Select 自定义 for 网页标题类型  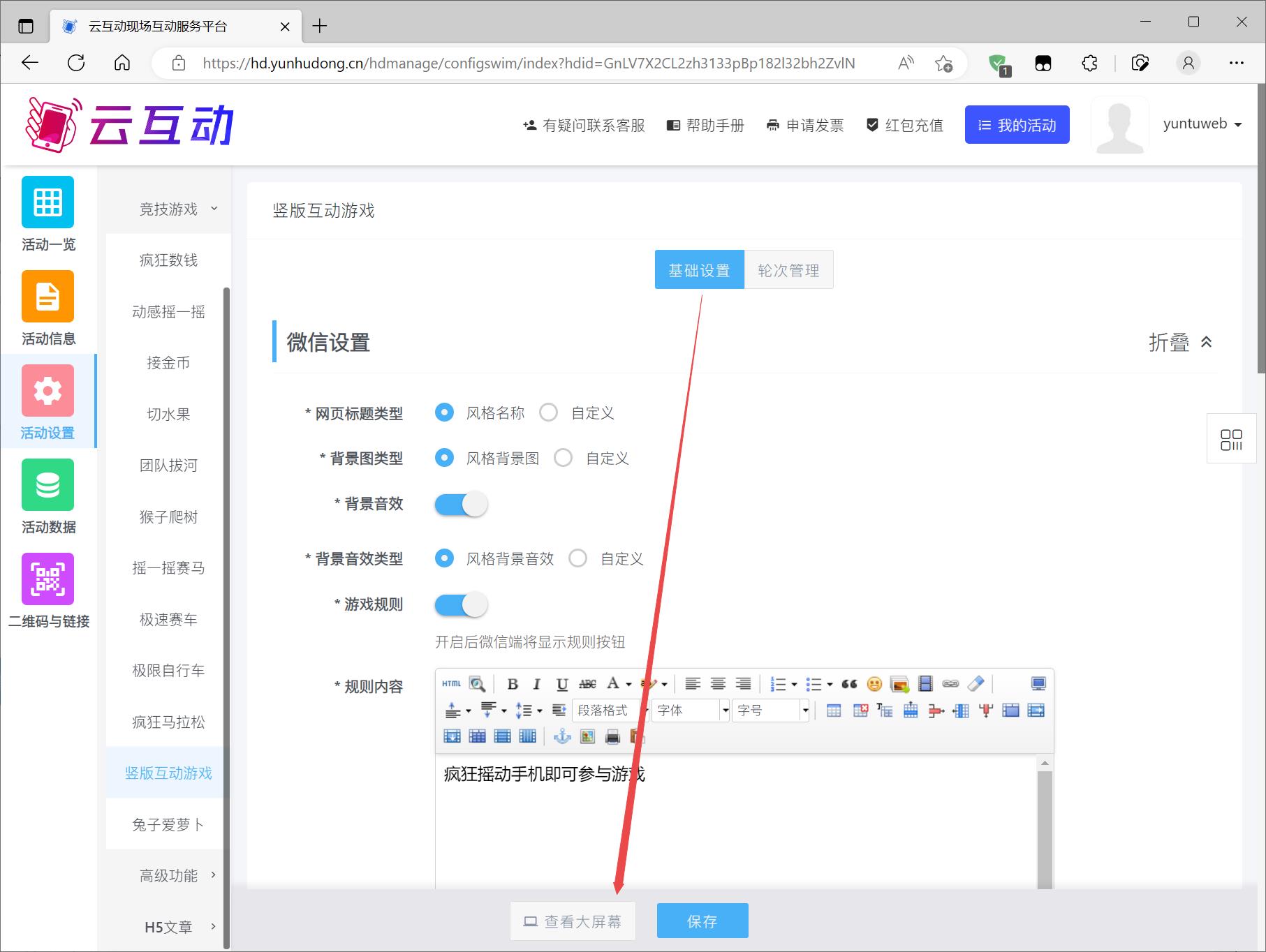tap(549, 412)
